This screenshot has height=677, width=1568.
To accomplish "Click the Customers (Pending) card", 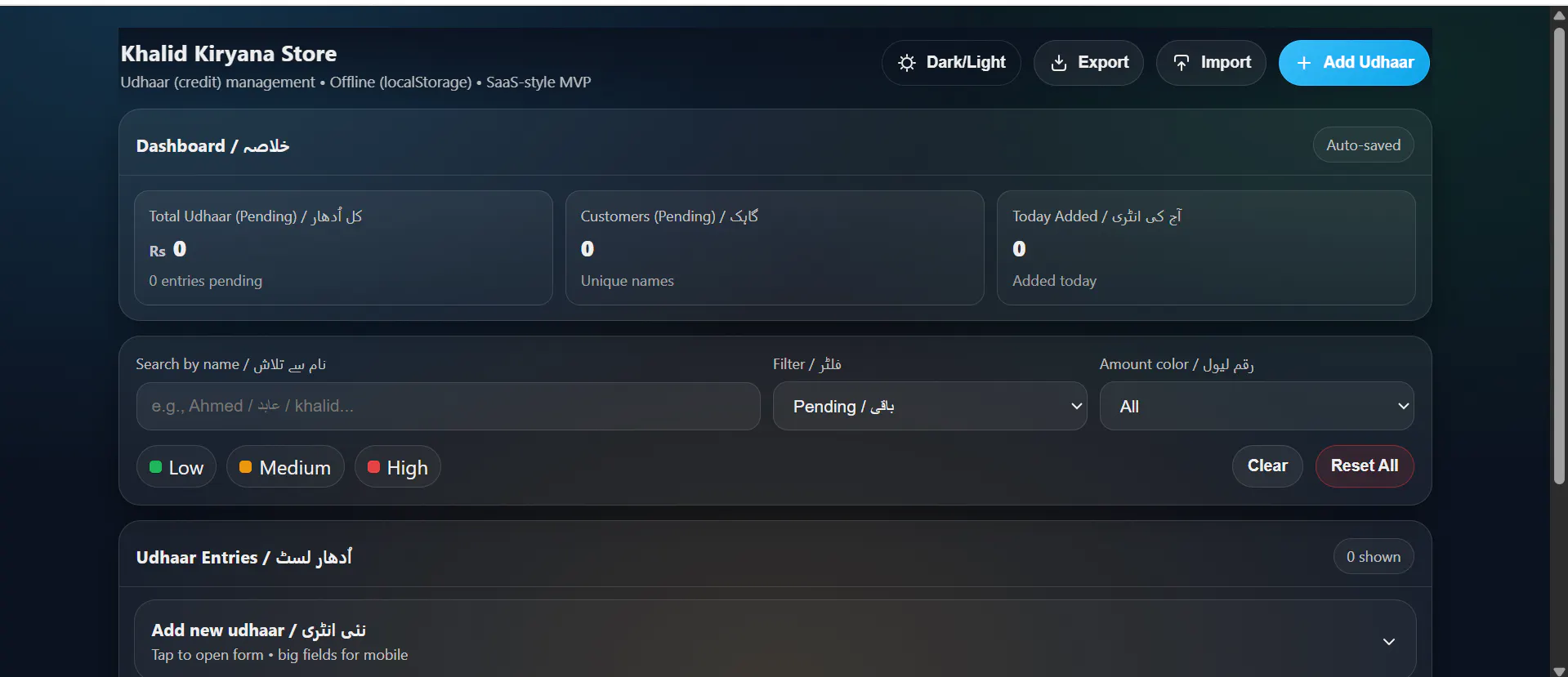I will (x=775, y=248).
